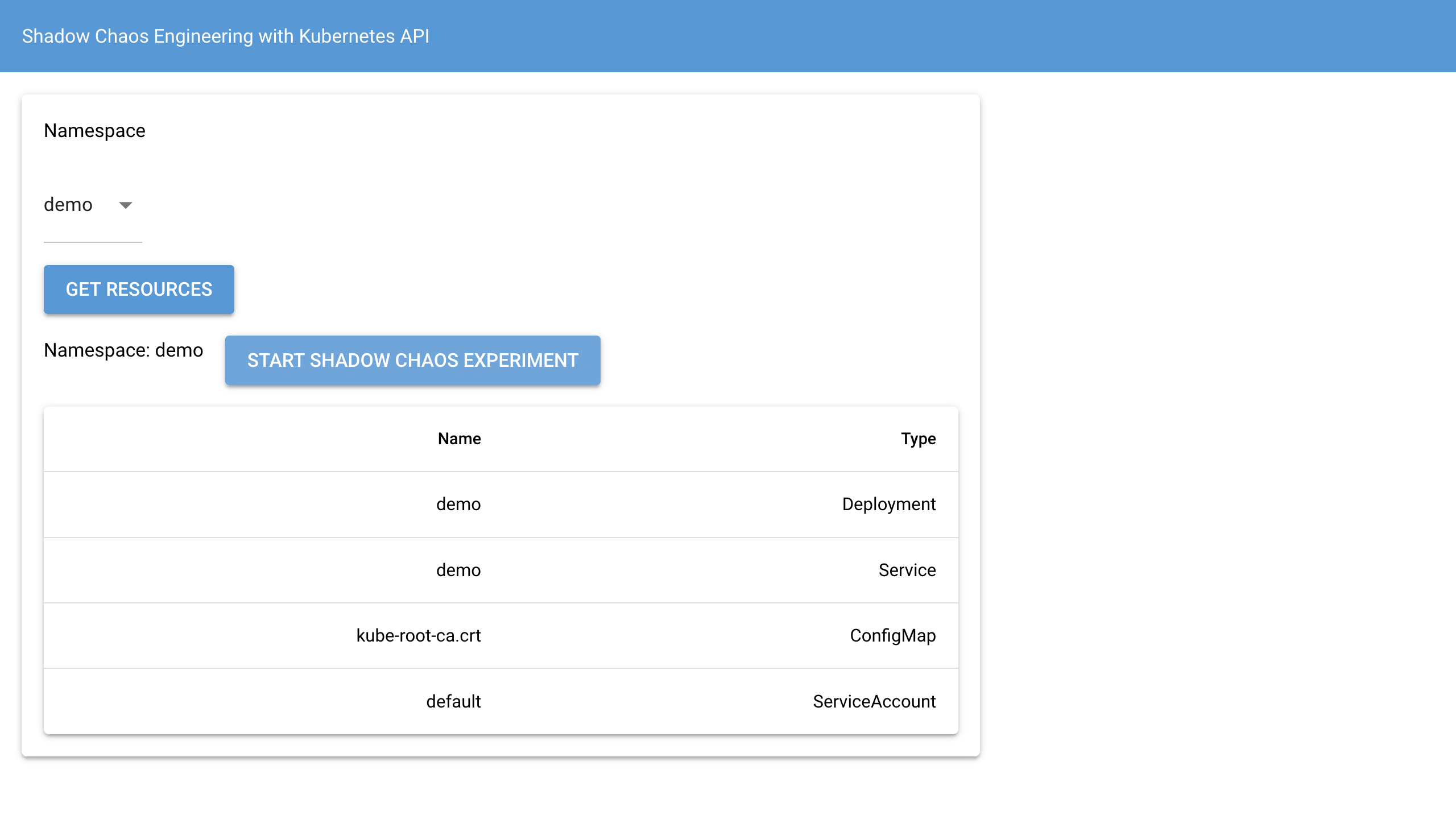1456x819 pixels.
Task: Click the app title in header bar
Action: click(225, 36)
